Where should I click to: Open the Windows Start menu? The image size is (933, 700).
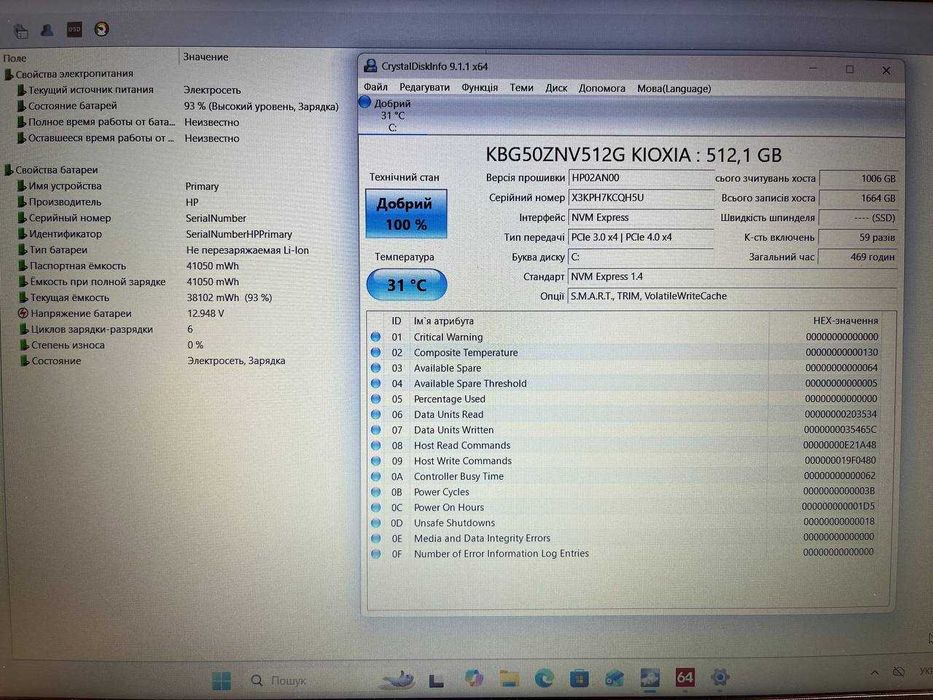tap(221, 680)
